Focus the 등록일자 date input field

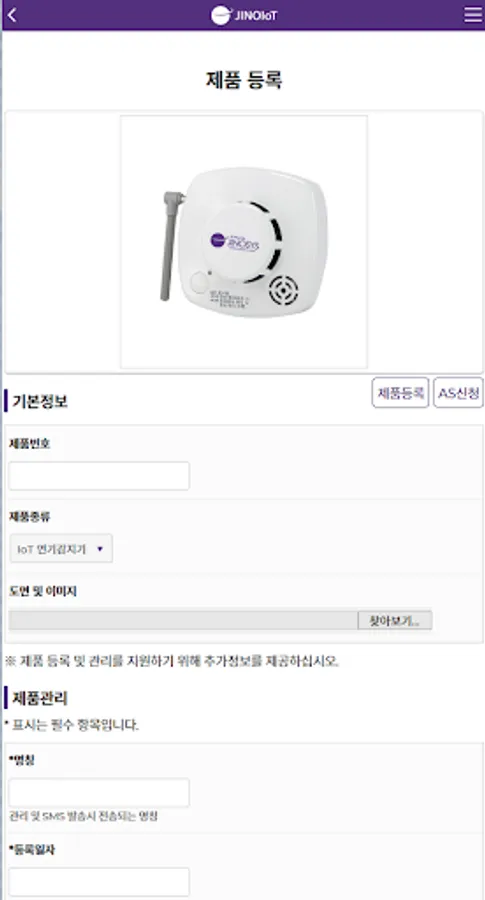pos(99,882)
